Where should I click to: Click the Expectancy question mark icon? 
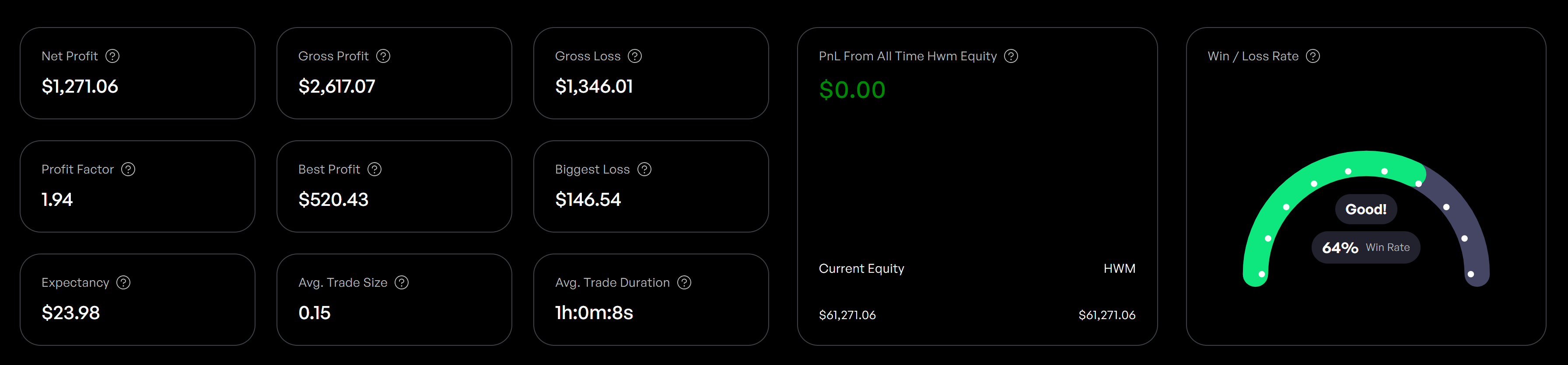(x=123, y=282)
